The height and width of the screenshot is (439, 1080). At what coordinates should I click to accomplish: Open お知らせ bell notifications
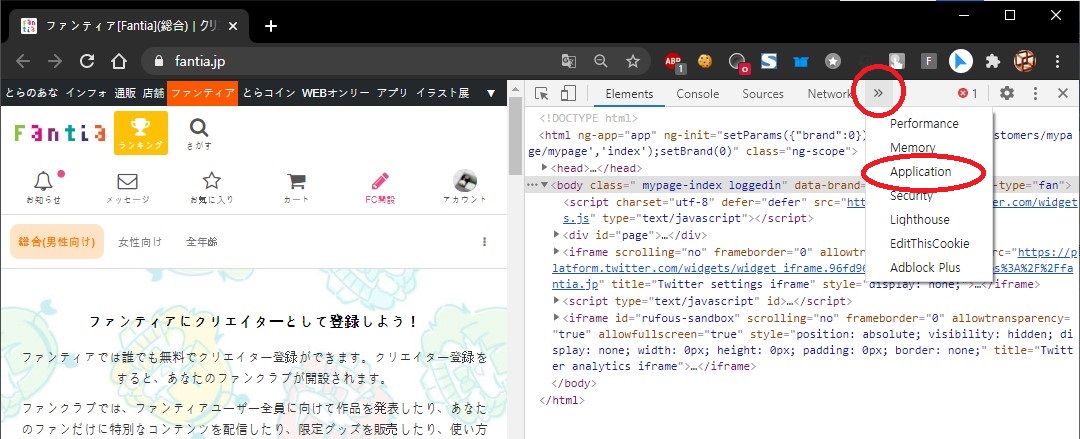tap(43, 187)
